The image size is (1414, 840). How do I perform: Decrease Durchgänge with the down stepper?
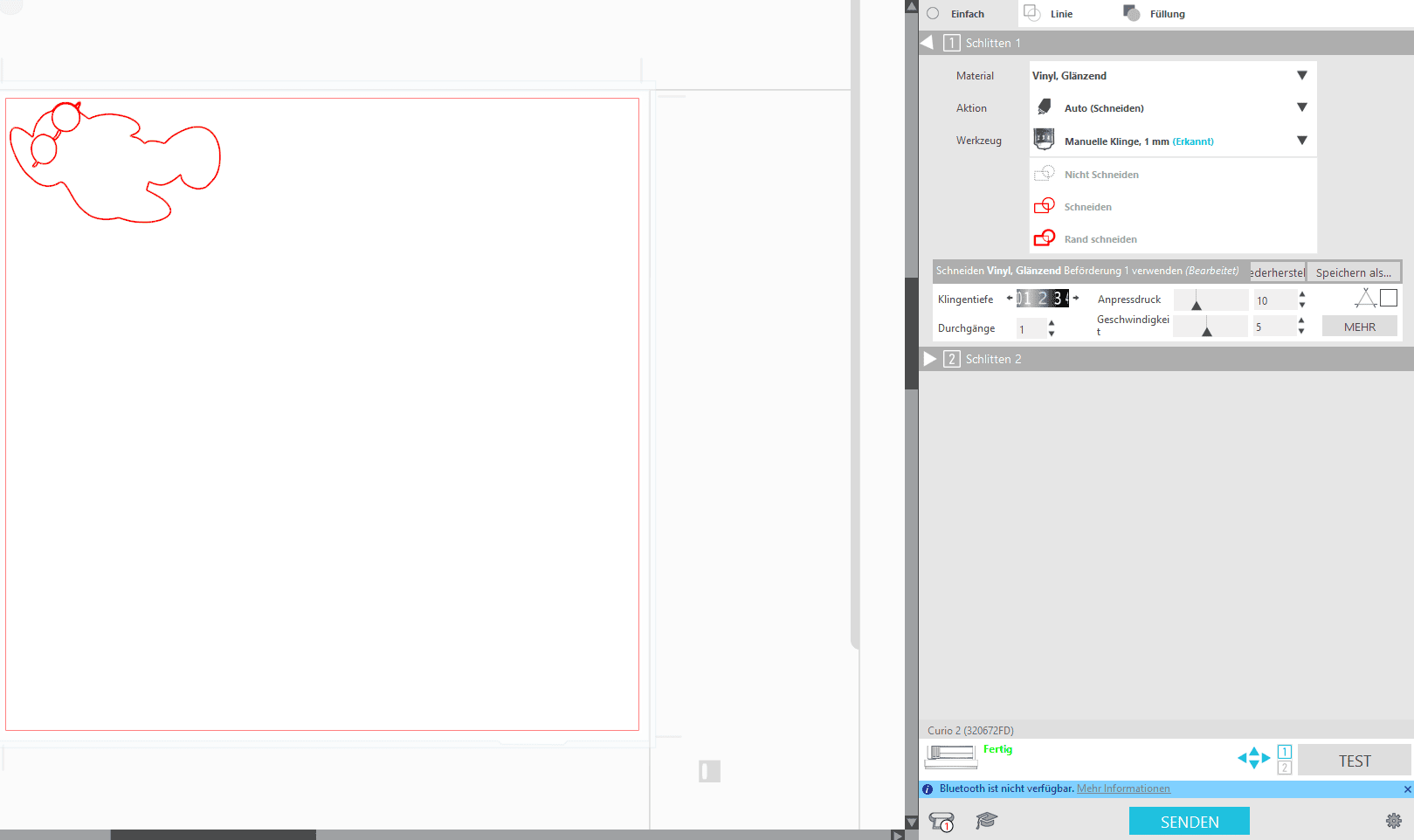pos(1052,334)
